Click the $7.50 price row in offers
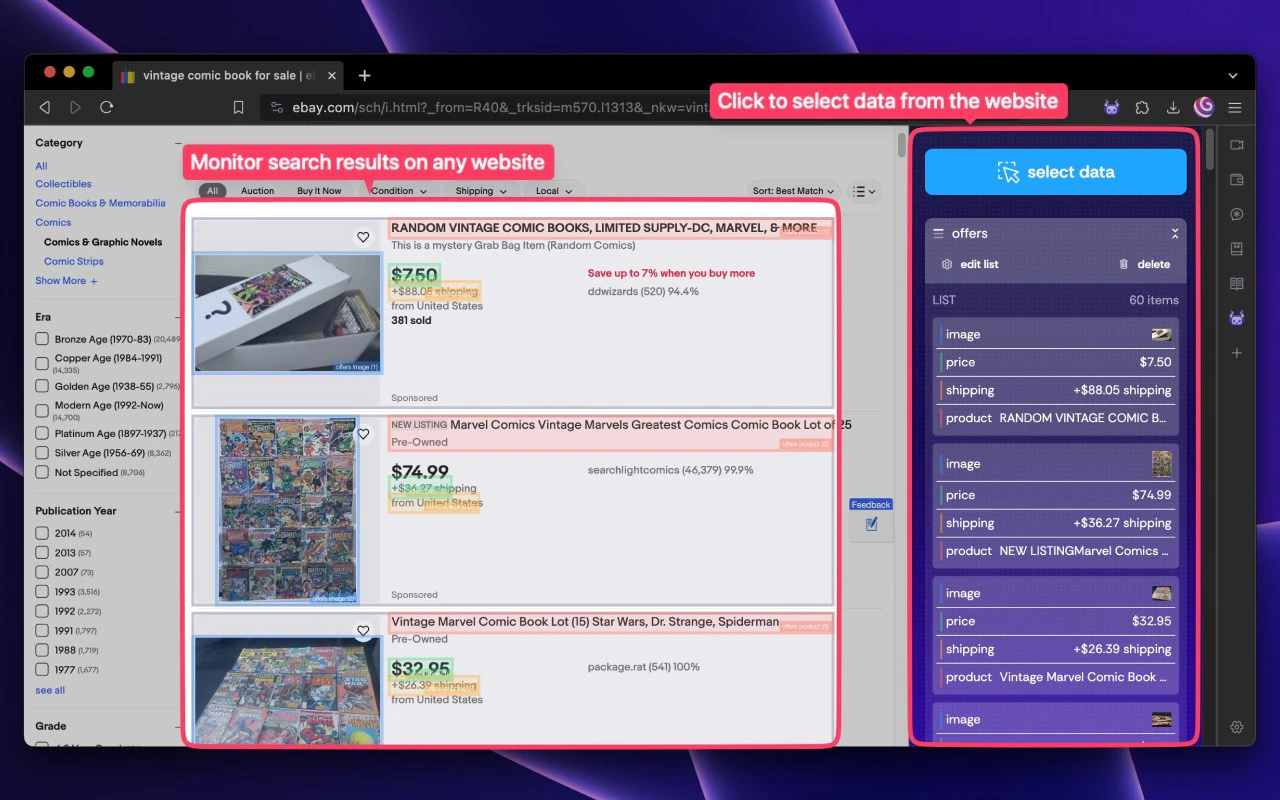This screenshot has height=800, width=1280. (x=1055, y=362)
